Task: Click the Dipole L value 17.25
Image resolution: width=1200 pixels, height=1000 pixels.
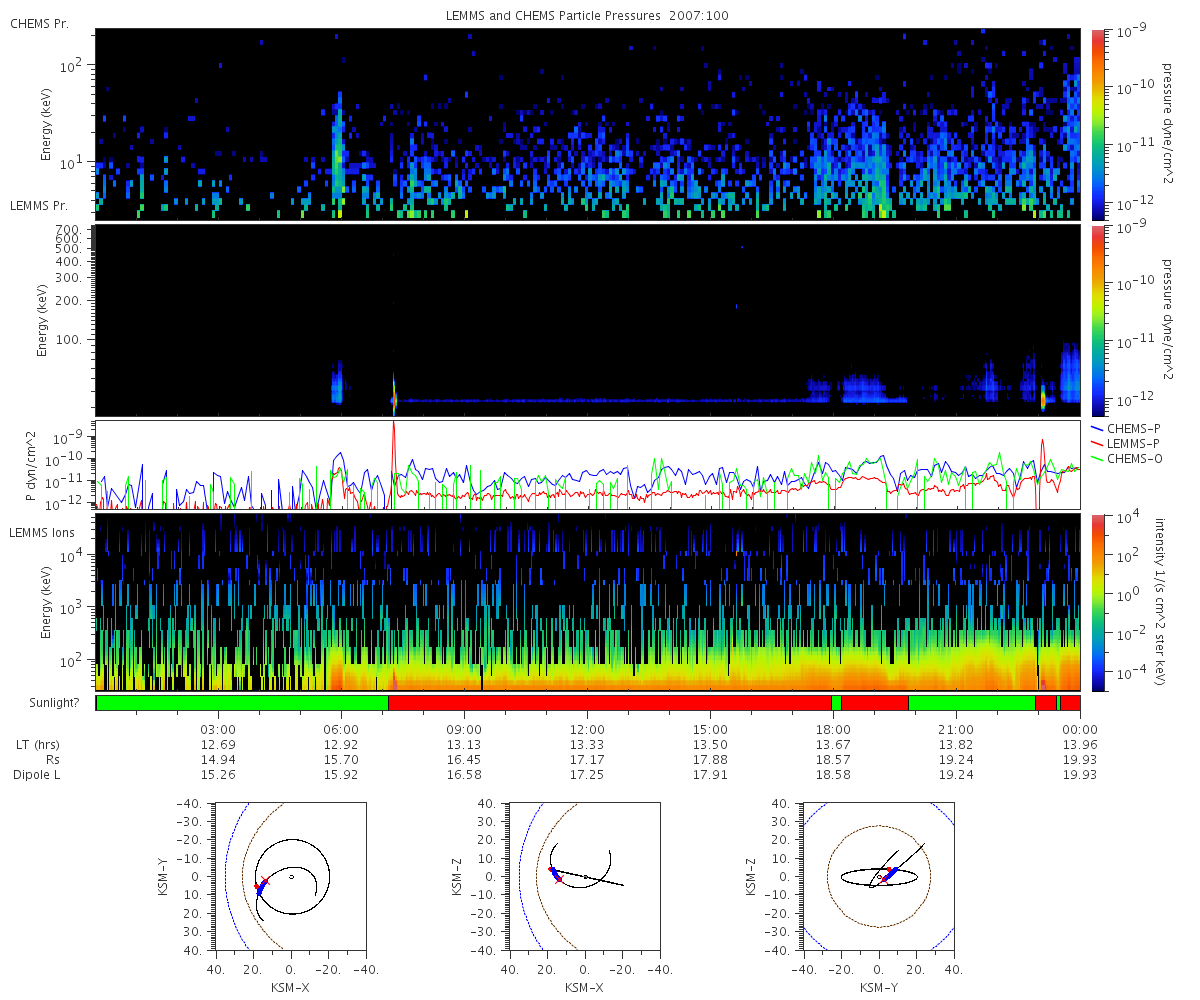Action: tap(587, 775)
